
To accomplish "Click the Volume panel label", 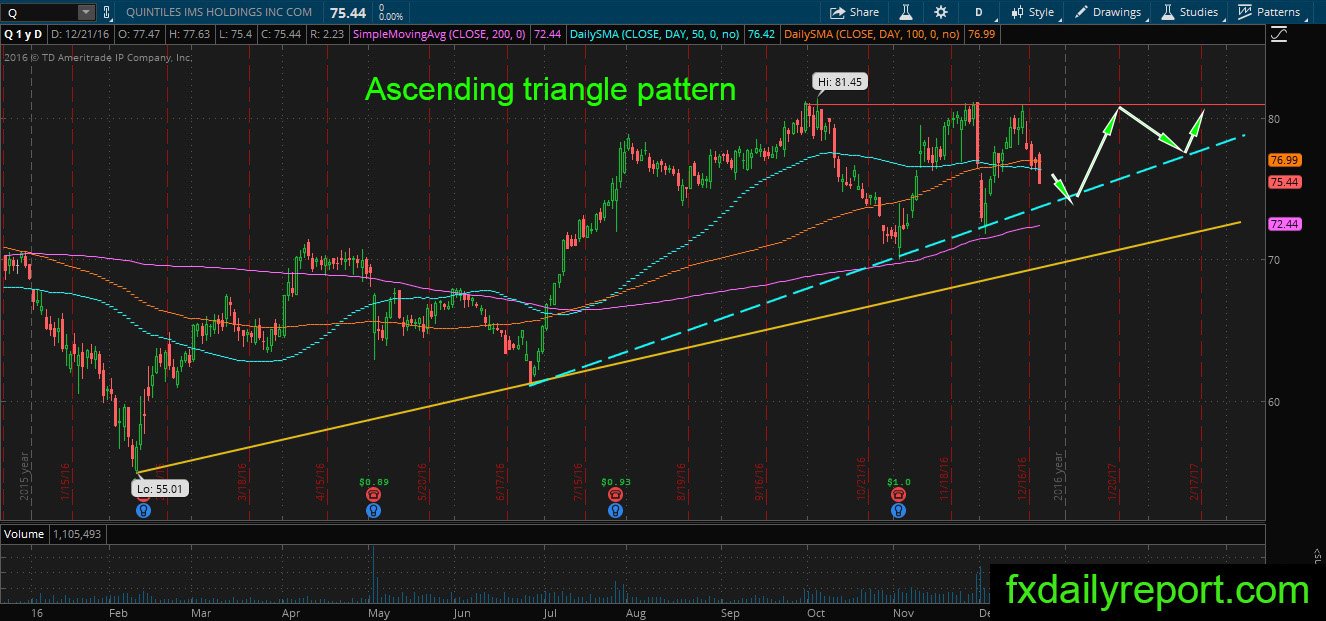I will [24, 534].
